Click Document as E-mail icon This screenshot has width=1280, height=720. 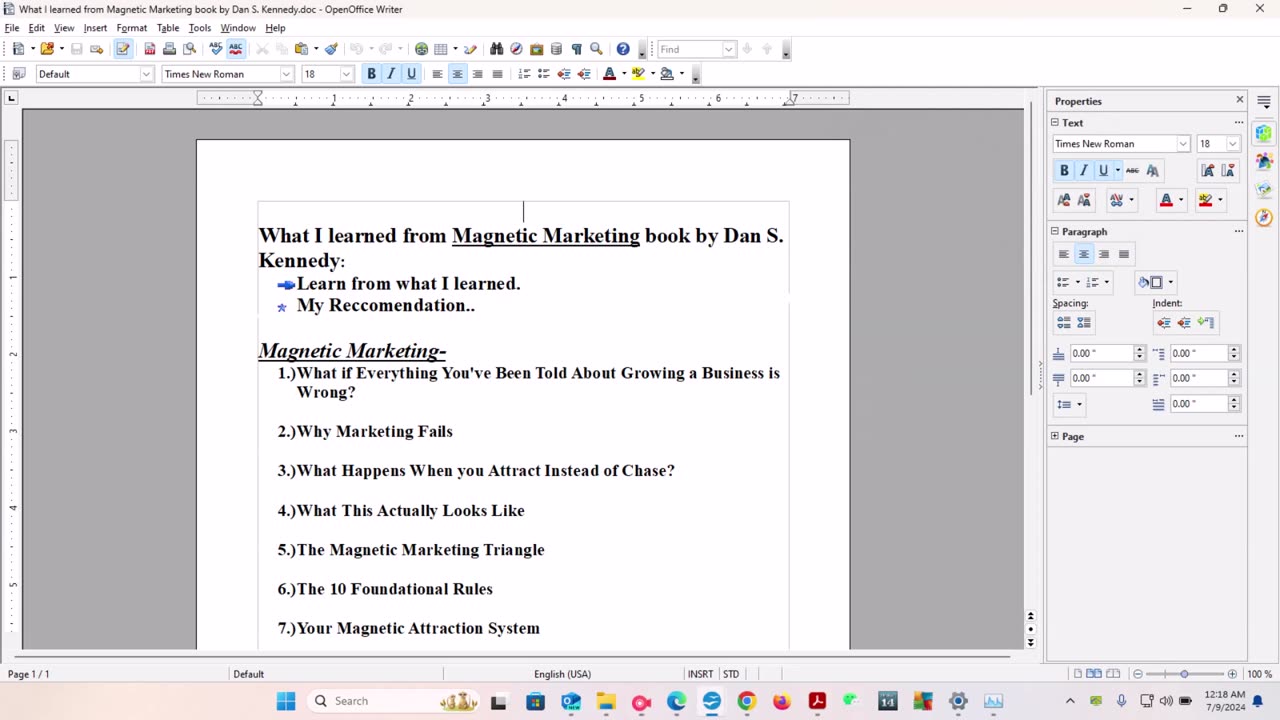click(96, 48)
